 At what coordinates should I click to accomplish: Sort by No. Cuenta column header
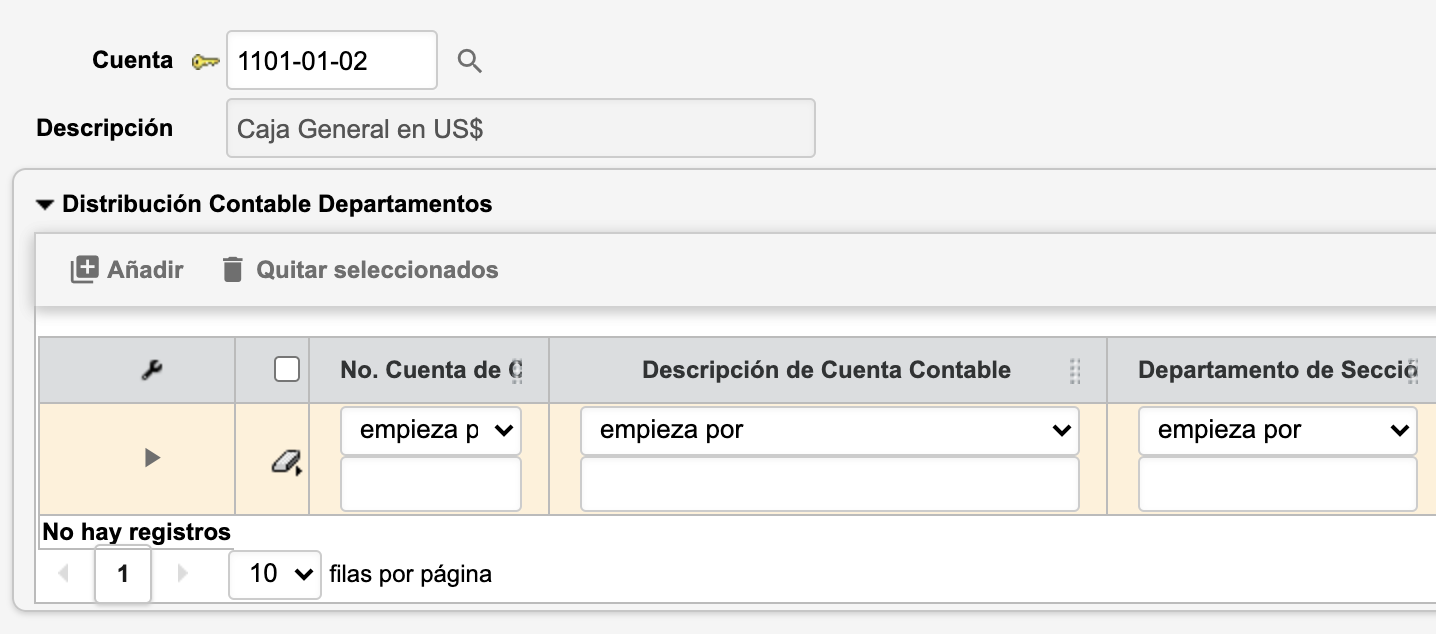[429, 370]
